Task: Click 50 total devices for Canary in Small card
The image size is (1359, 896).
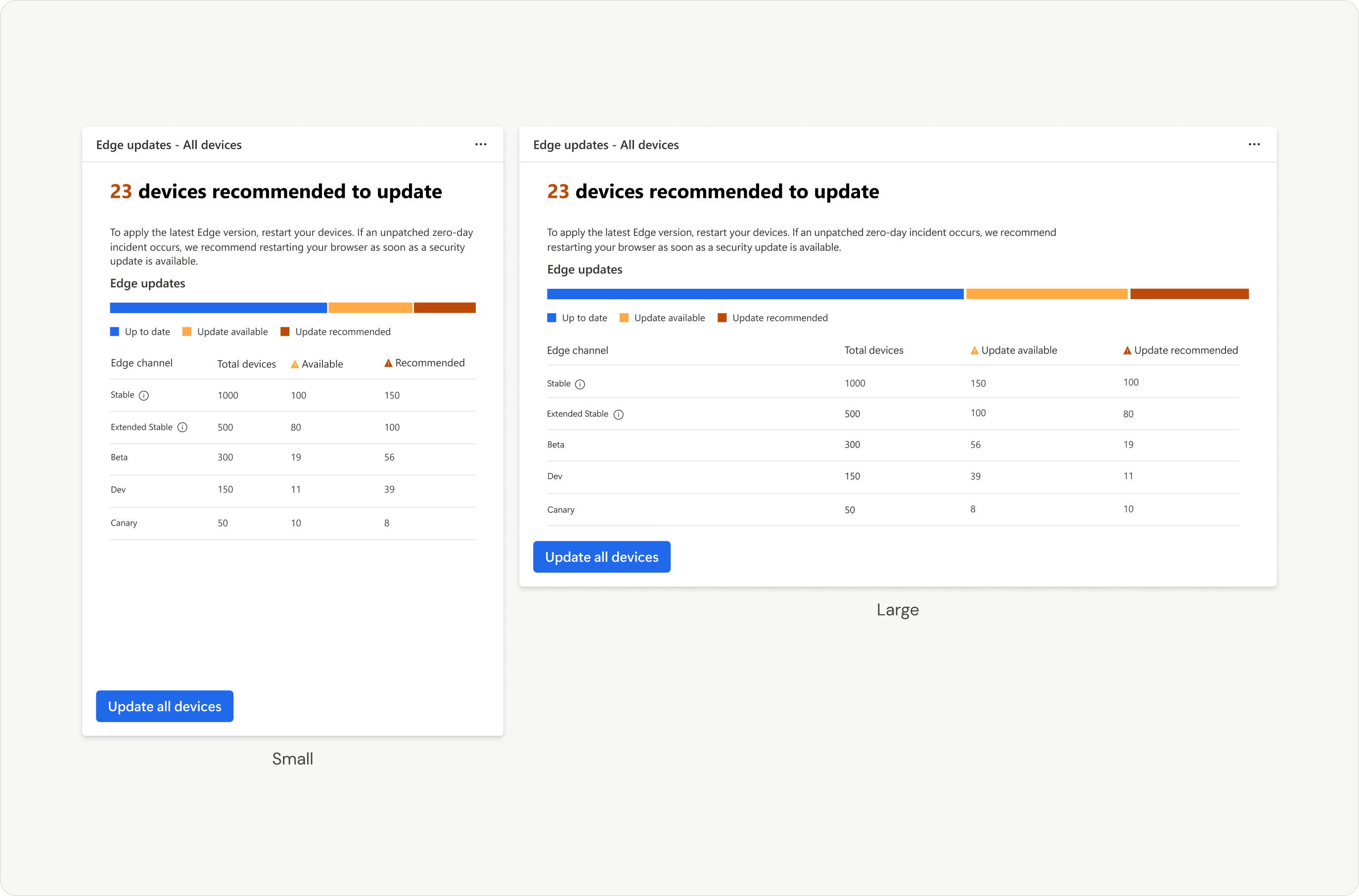Action: [223, 523]
